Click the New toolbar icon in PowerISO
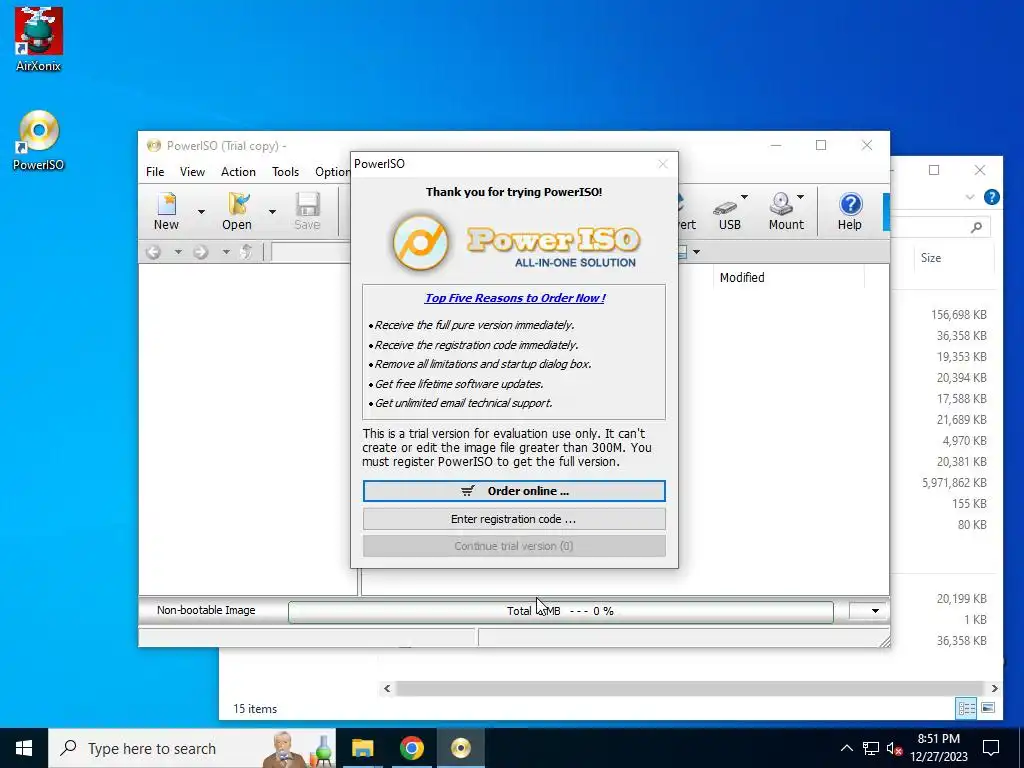1024x768 pixels. pyautogui.click(x=167, y=210)
